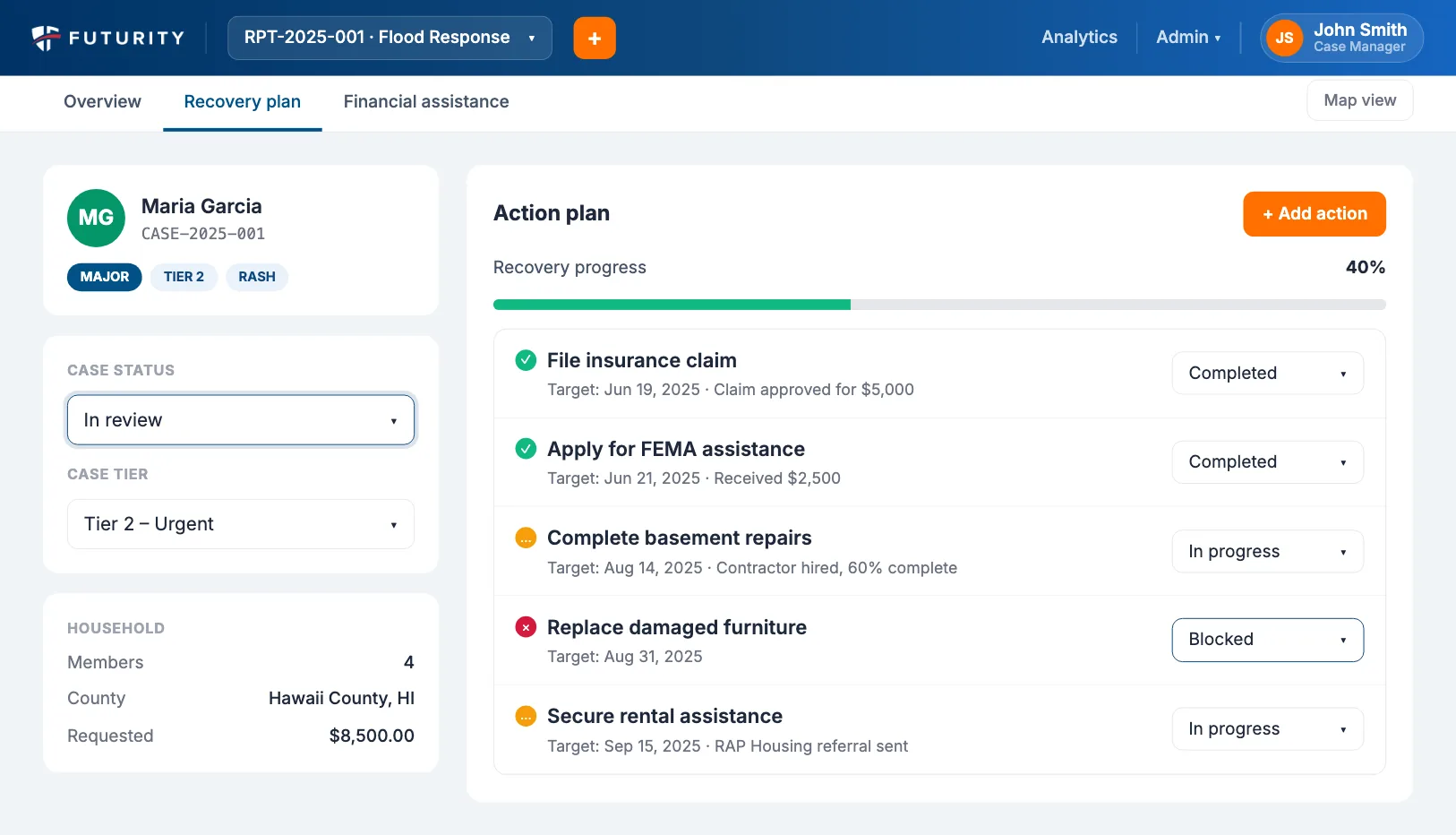1456x835 pixels.
Task: Click the Recovery progress bar
Action: point(939,305)
